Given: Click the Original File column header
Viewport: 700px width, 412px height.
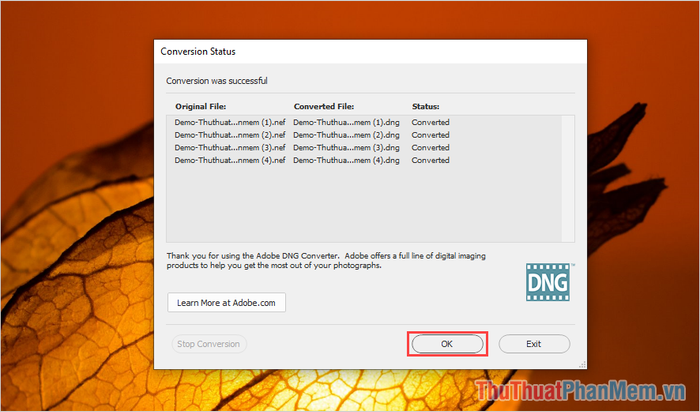Looking at the screenshot, I should 200,106.
